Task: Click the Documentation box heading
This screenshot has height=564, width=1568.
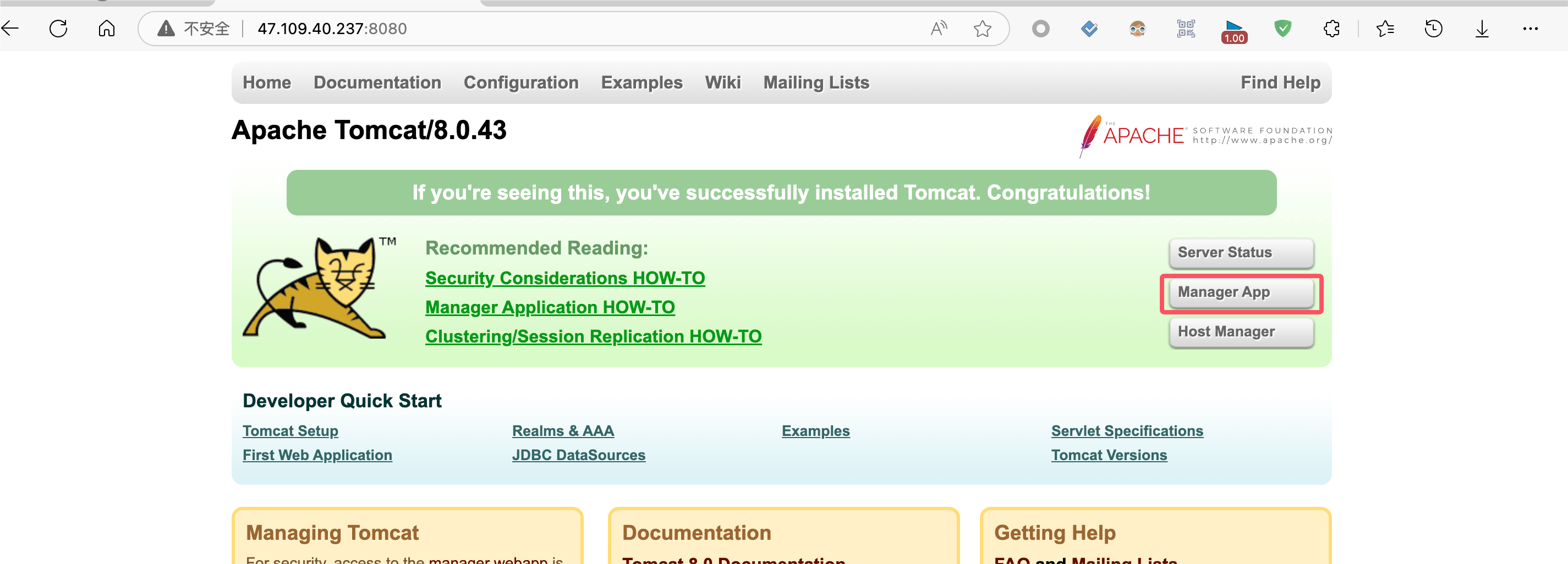Action: pyautogui.click(x=696, y=533)
